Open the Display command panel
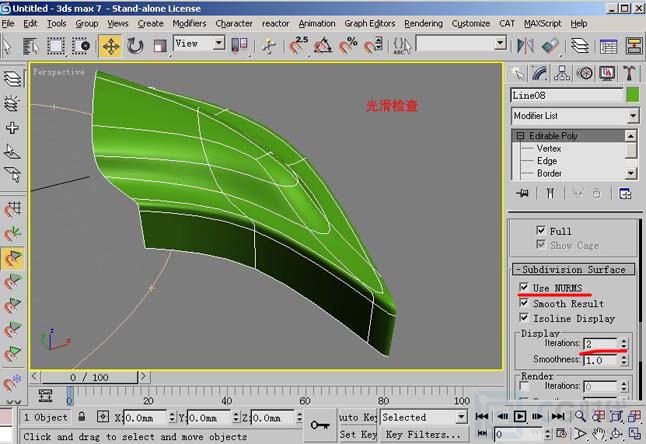 [607, 73]
